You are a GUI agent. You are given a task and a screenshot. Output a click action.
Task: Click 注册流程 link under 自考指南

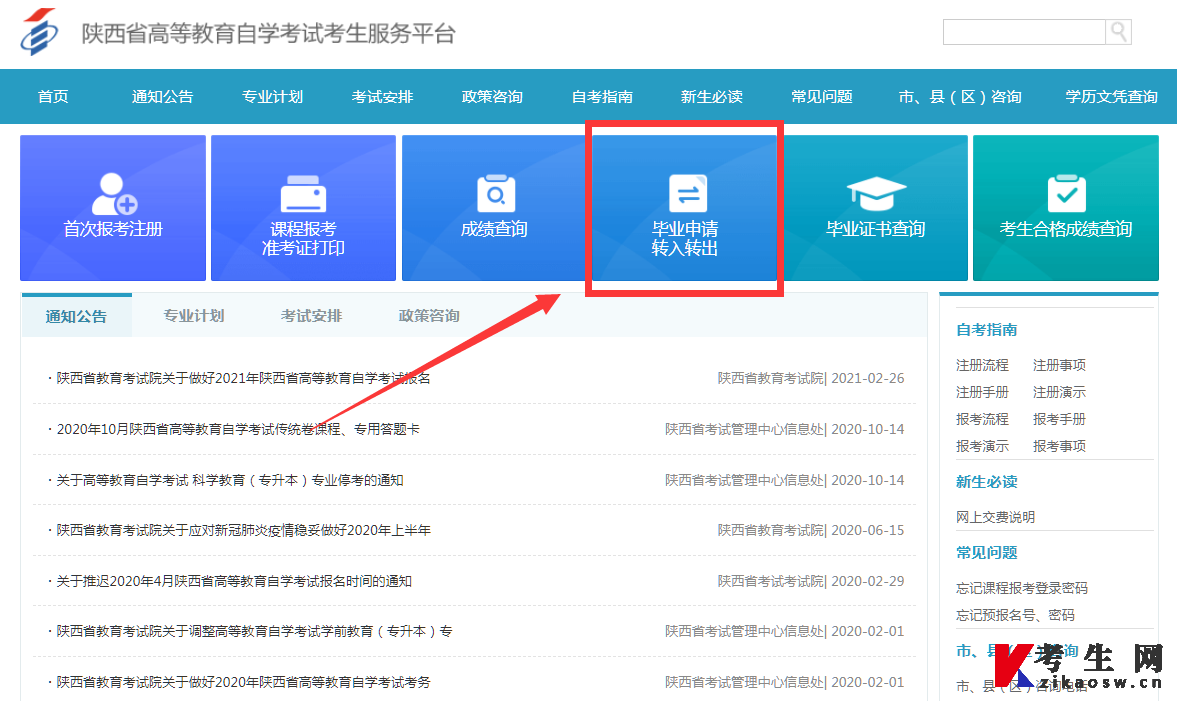pyautogui.click(x=982, y=365)
